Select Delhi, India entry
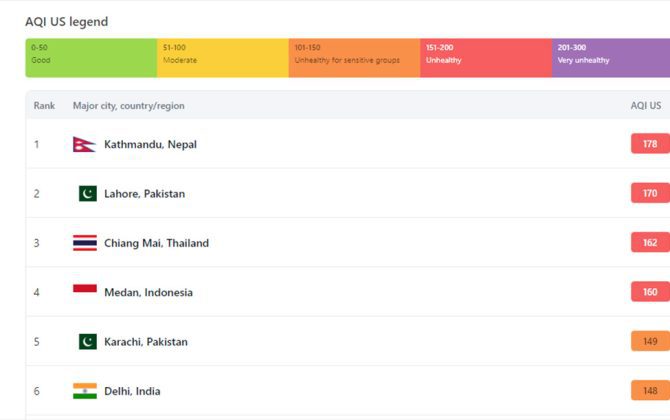Viewport: 670px width, 420px height. click(132, 391)
